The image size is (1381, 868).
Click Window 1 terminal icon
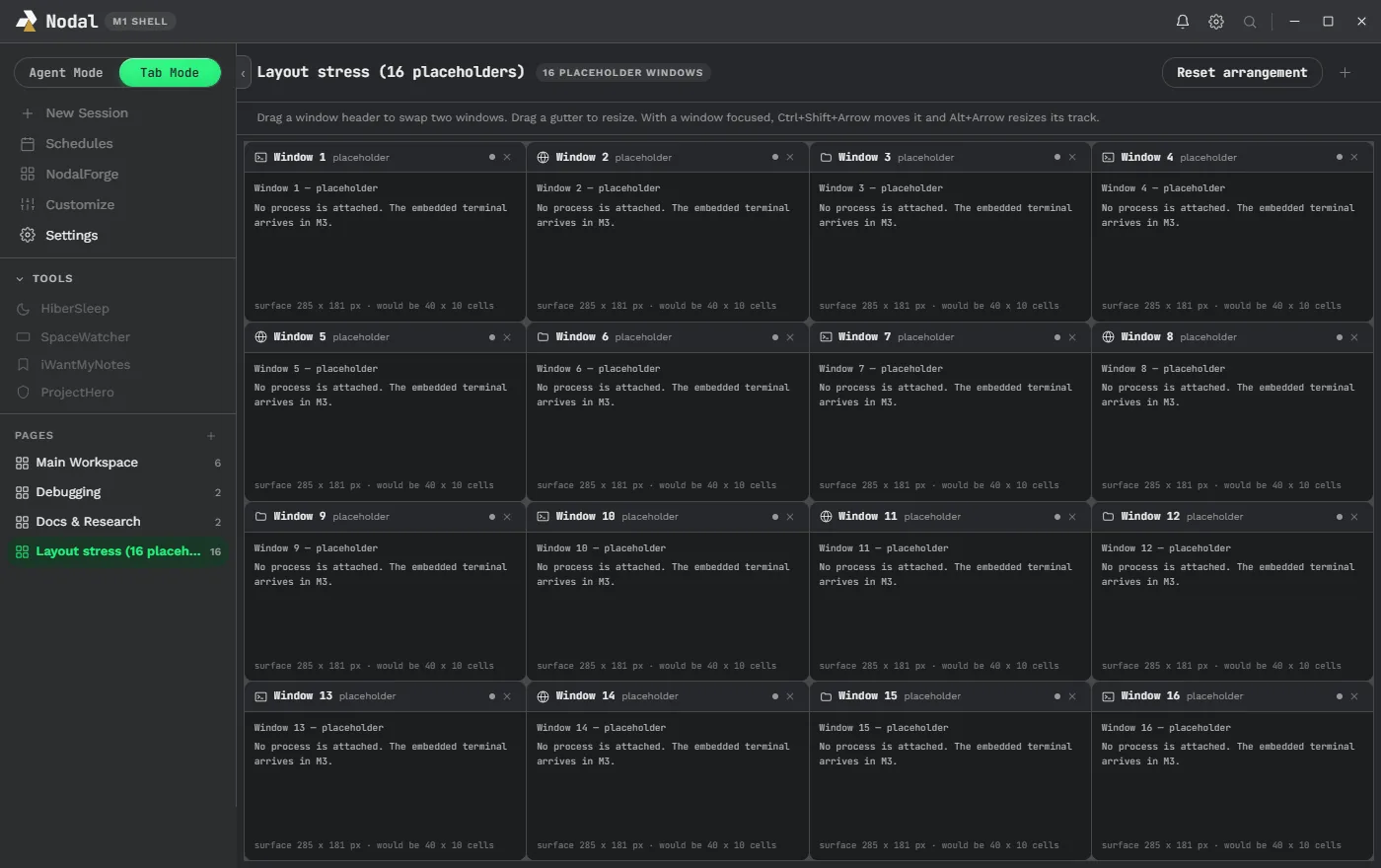coord(260,157)
